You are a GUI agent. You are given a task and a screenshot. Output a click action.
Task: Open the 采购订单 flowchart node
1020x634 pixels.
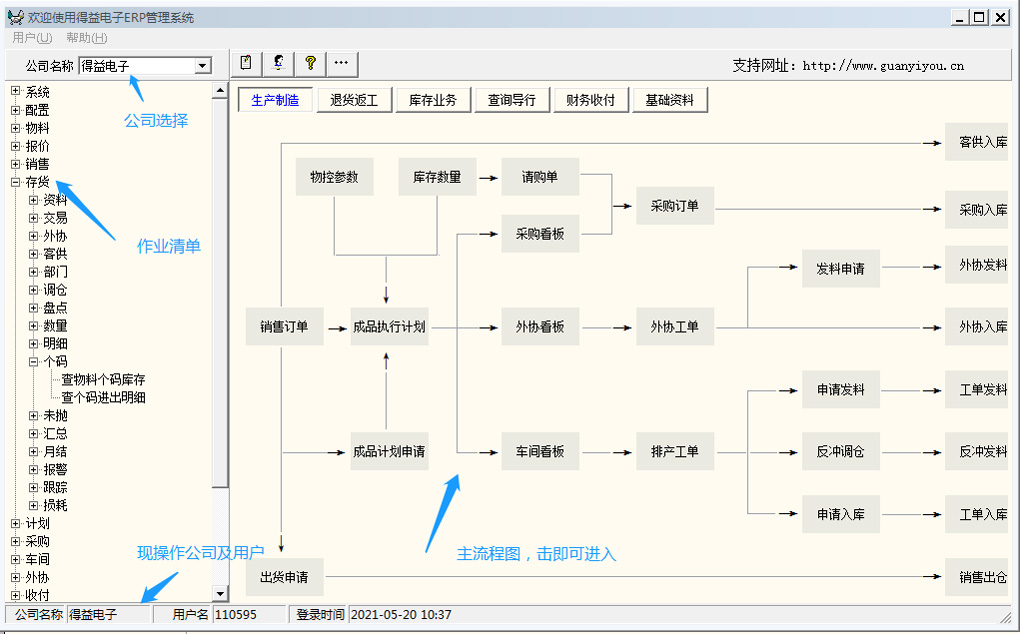click(x=675, y=207)
